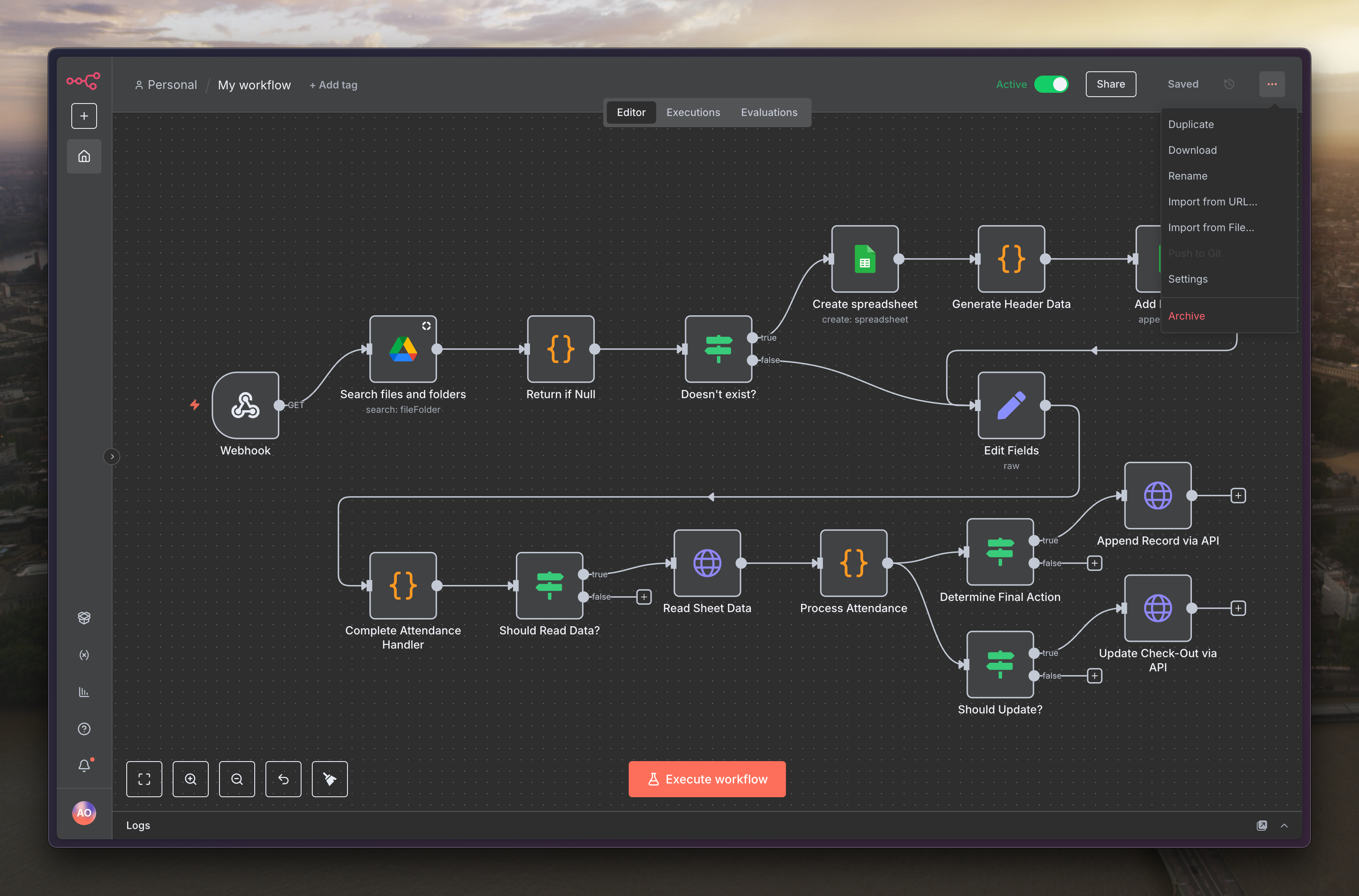Image resolution: width=1359 pixels, height=896 pixels.
Task: Click the zoom out magnifier icon
Action: [237, 779]
